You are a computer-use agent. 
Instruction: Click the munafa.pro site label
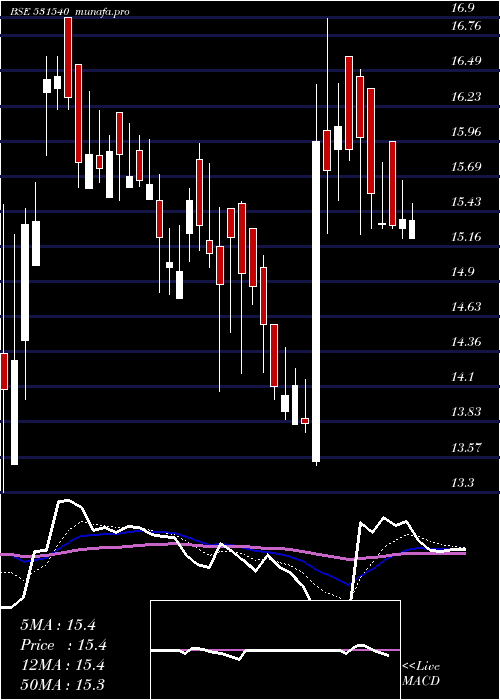pyautogui.click(x=102, y=12)
